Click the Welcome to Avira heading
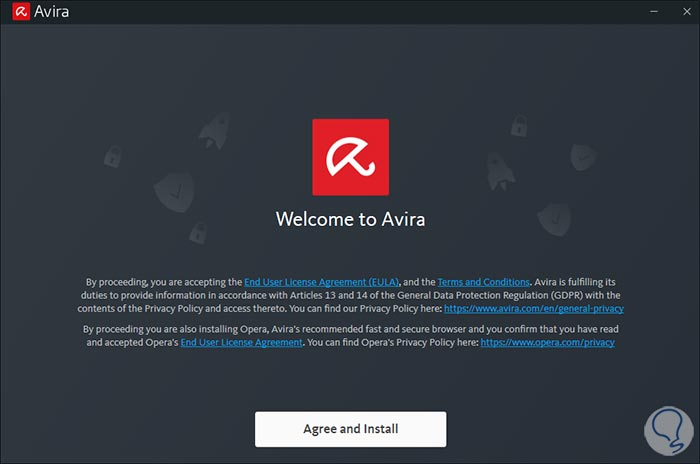Image resolution: width=700 pixels, height=464 pixels. click(350, 219)
